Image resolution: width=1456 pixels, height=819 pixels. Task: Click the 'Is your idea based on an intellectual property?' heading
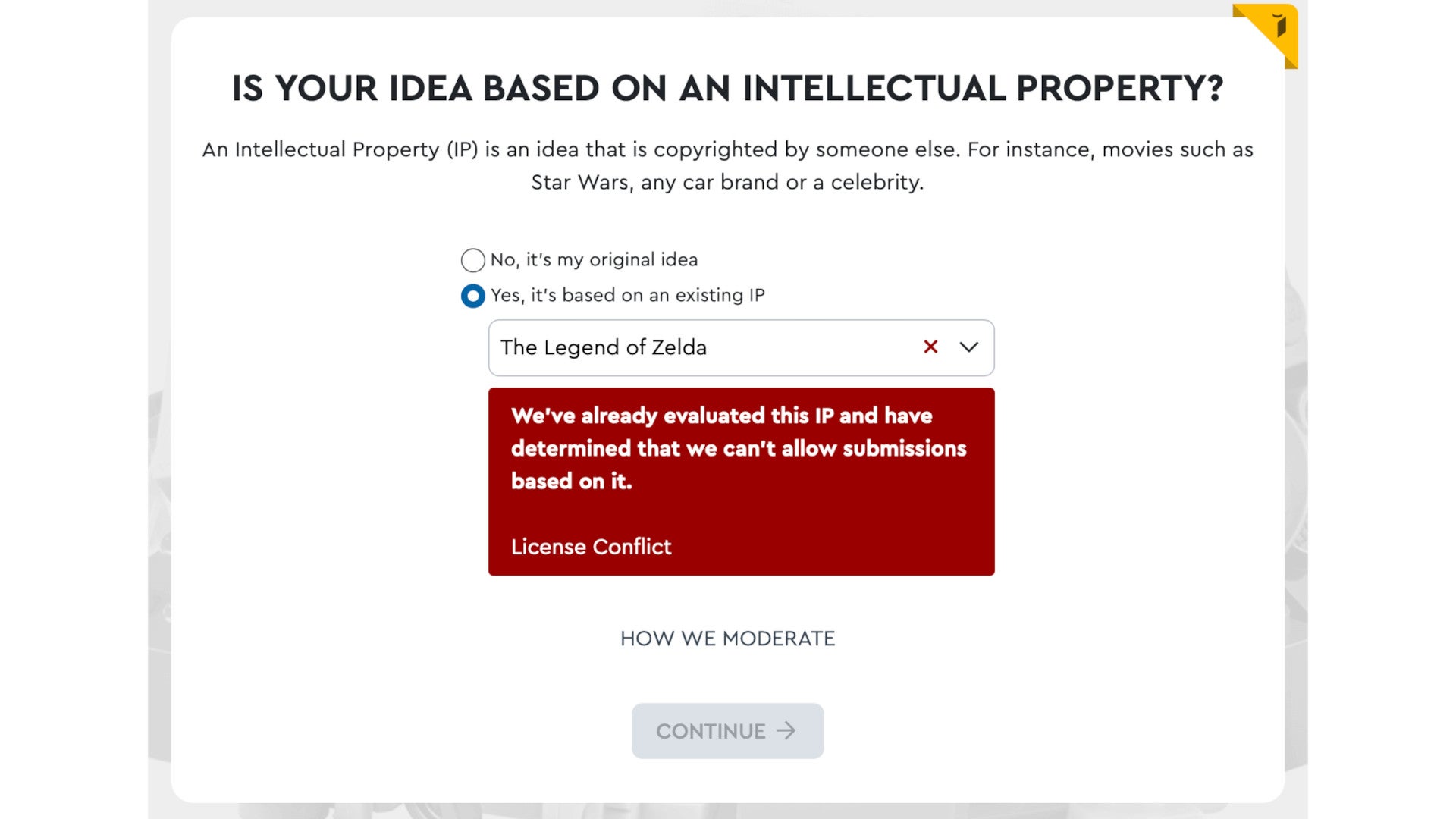click(727, 88)
